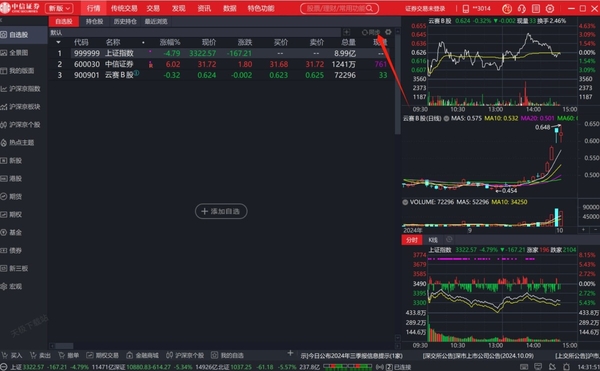Screen dimensions: 600x371
Task: Open the 资讯 menu
Action: 204,8
